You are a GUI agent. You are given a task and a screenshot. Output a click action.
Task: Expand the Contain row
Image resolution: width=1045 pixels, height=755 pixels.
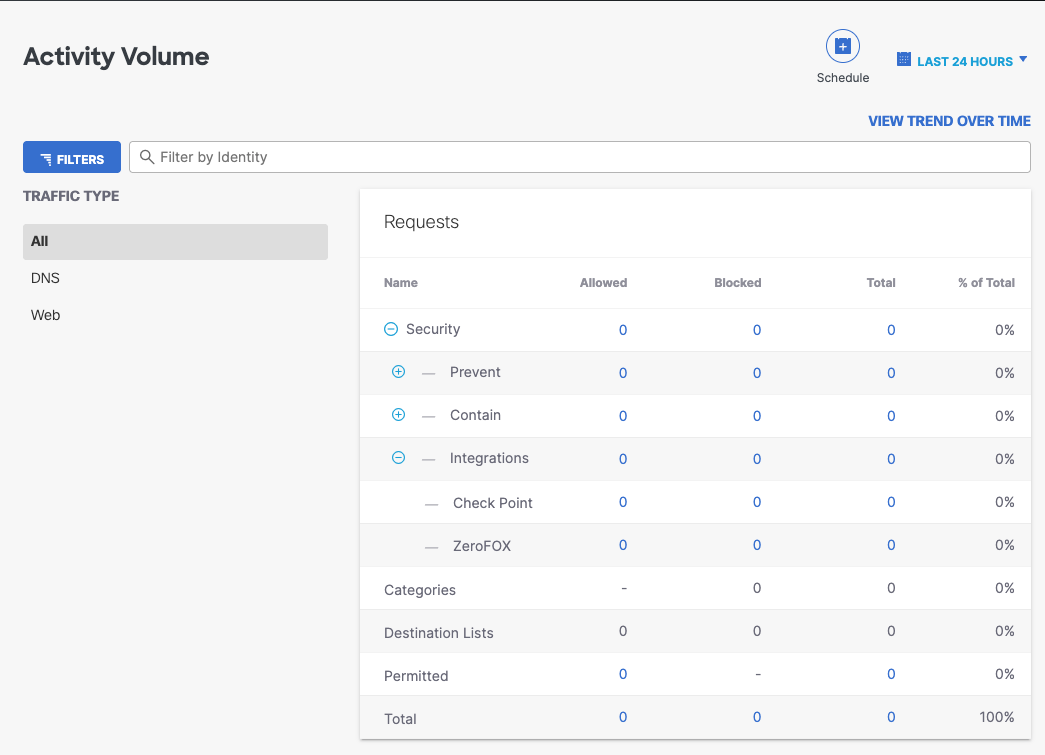(399, 414)
